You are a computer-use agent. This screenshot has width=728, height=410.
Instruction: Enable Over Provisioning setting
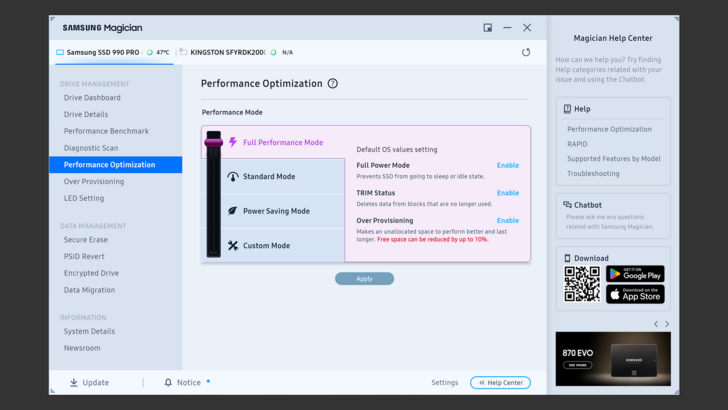507,221
